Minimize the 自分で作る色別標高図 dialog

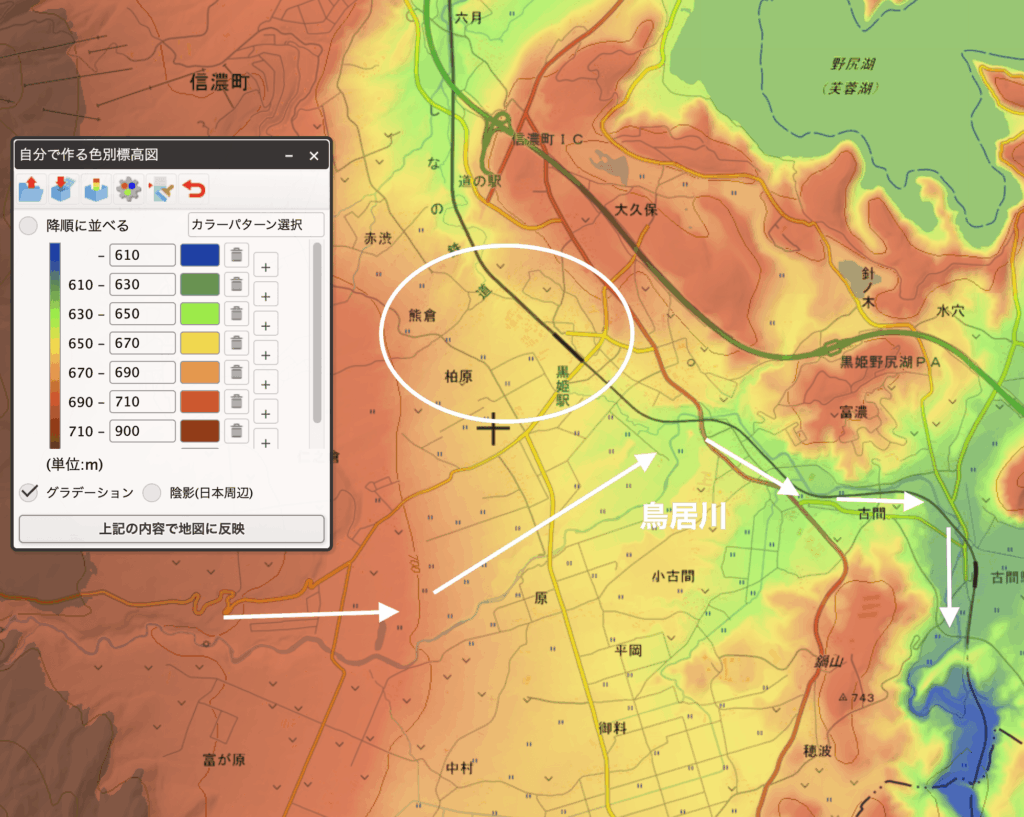[288, 156]
